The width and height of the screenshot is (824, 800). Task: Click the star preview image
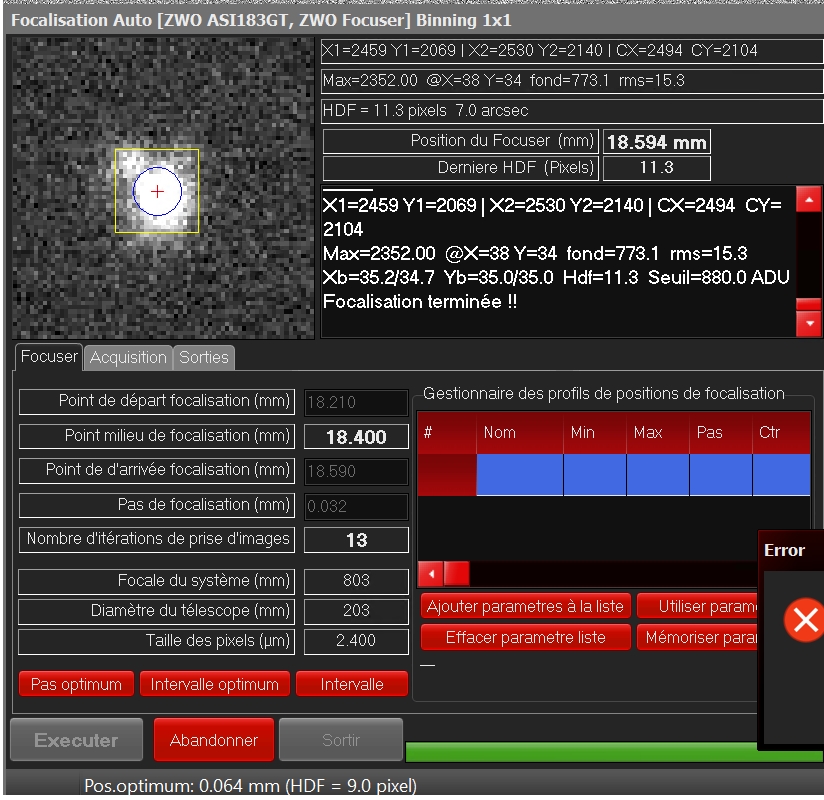click(x=162, y=189)
